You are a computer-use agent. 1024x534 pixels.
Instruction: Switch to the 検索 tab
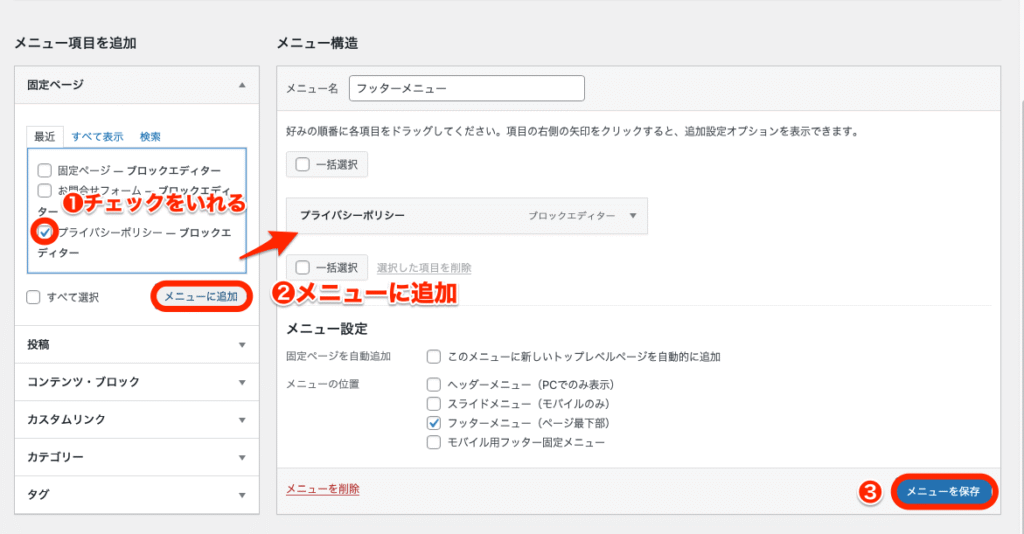(x=150, y=137)
